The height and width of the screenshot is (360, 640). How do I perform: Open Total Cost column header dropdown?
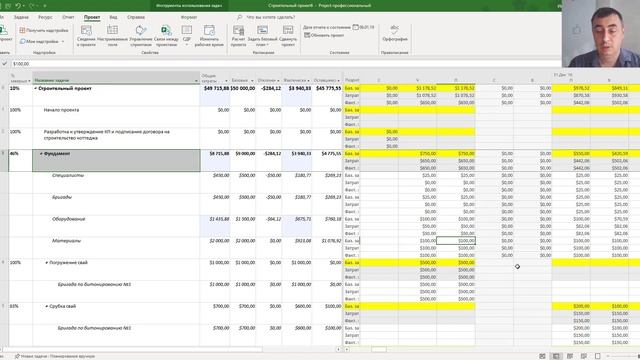227,81
